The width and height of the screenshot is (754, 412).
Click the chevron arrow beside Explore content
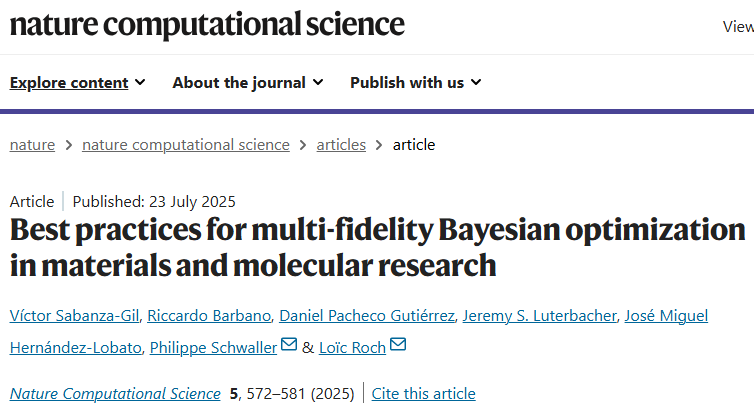tap(140, 83)
